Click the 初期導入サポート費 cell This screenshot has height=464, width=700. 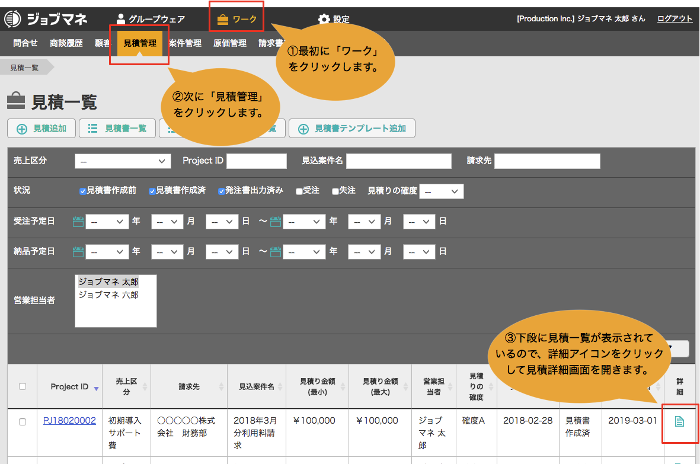click(125, 433)
